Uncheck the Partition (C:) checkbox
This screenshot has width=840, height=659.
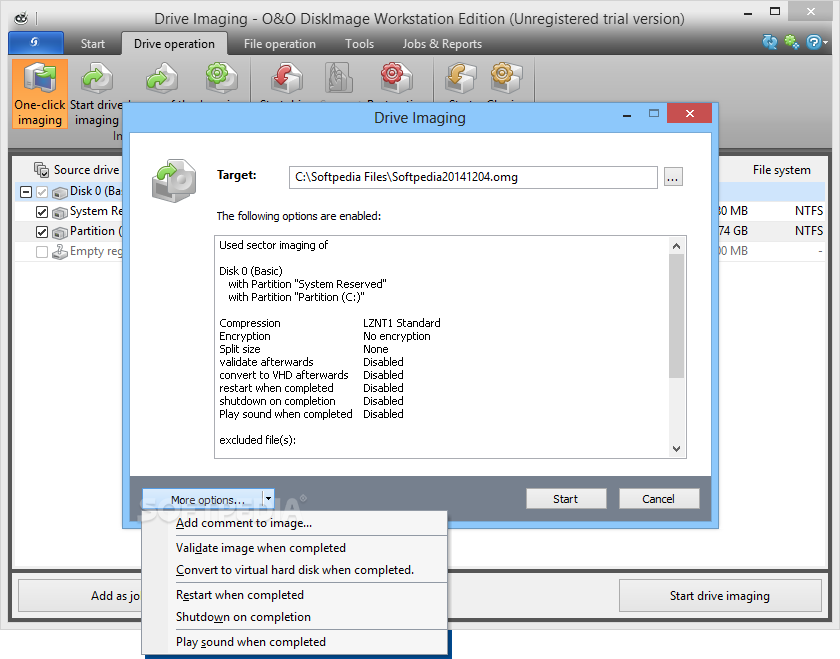click(x=42, y=232)
